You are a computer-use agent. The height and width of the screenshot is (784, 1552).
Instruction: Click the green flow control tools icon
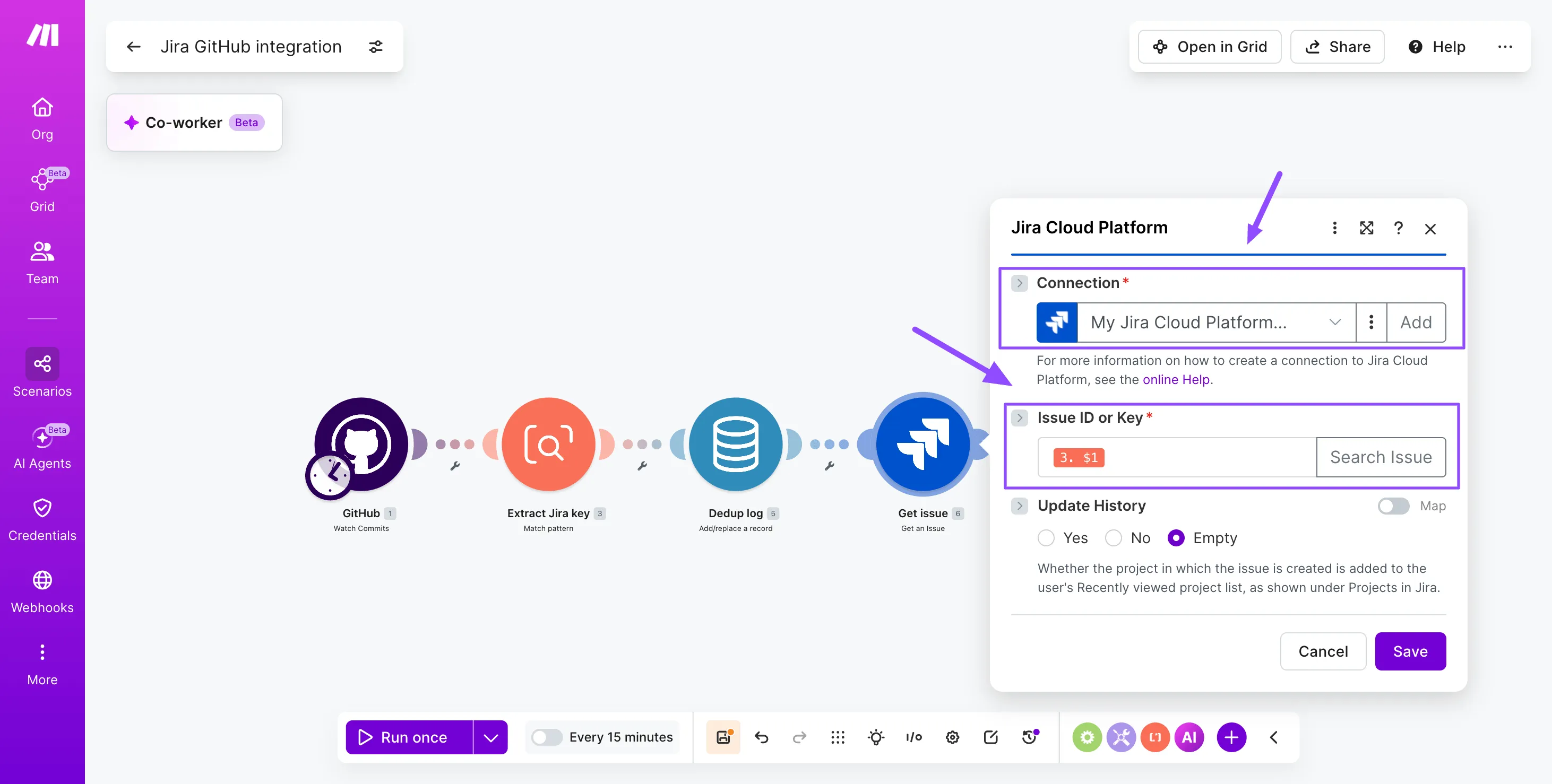click(1087, 737)
